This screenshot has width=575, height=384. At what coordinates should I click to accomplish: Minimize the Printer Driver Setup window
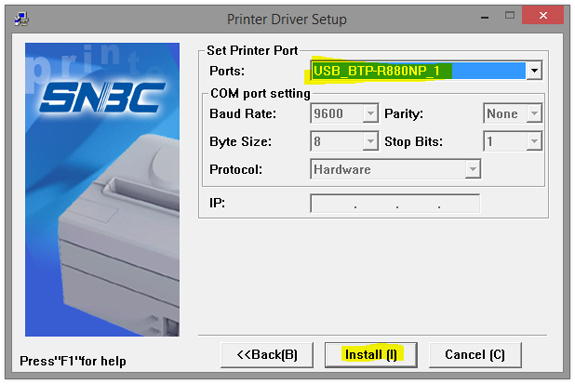[485, 17]
